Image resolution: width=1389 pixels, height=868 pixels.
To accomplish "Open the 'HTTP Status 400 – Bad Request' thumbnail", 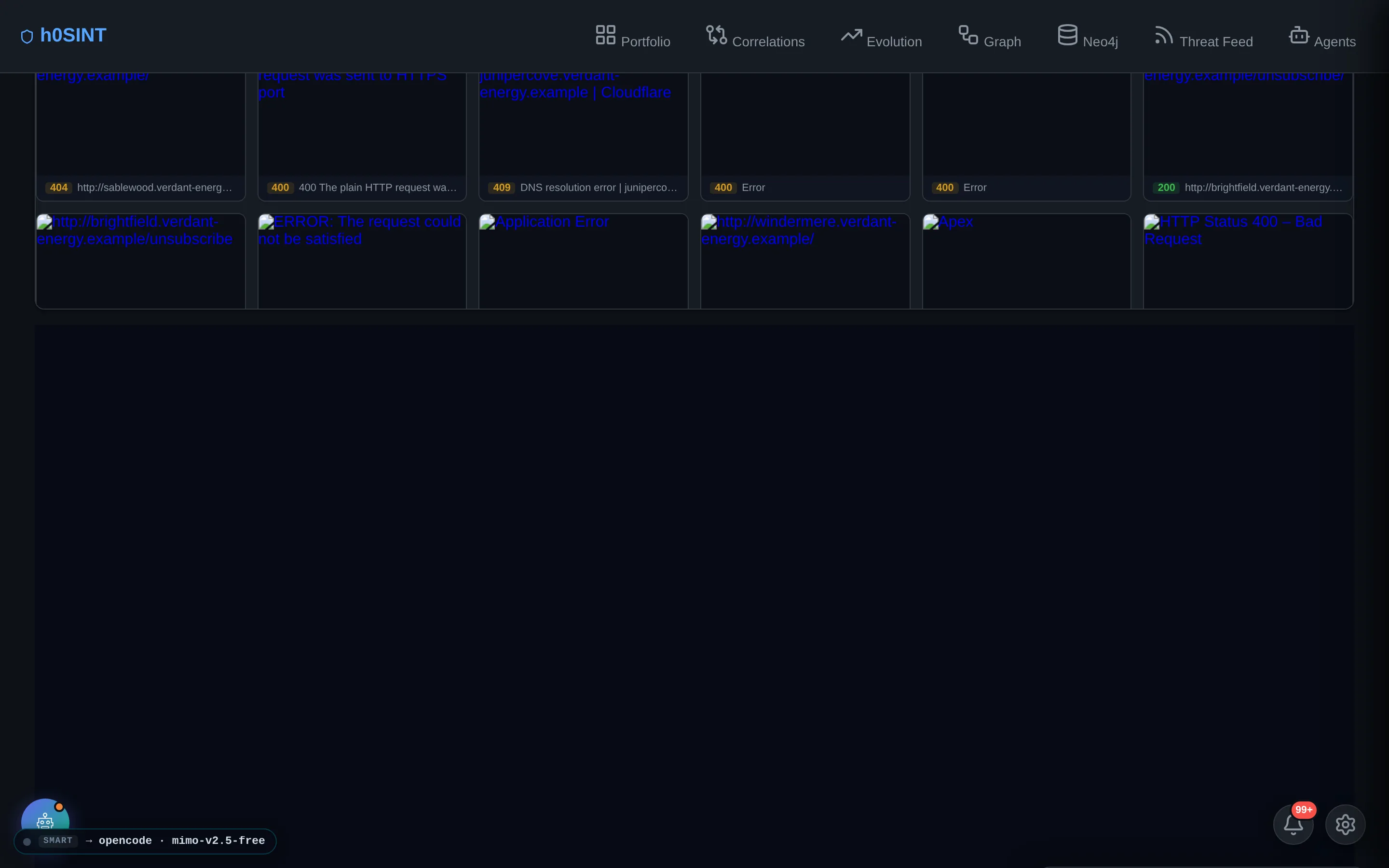I will pos(1248,261).
